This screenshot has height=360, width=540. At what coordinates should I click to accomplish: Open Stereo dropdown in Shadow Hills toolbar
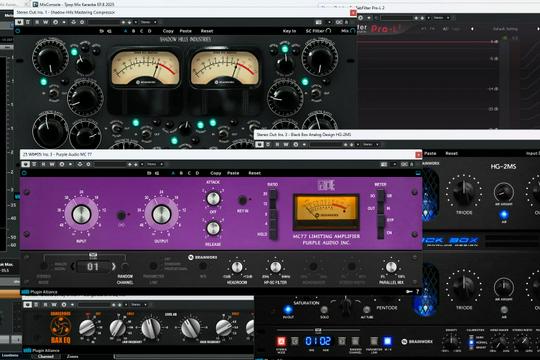[x=149, y=22]
